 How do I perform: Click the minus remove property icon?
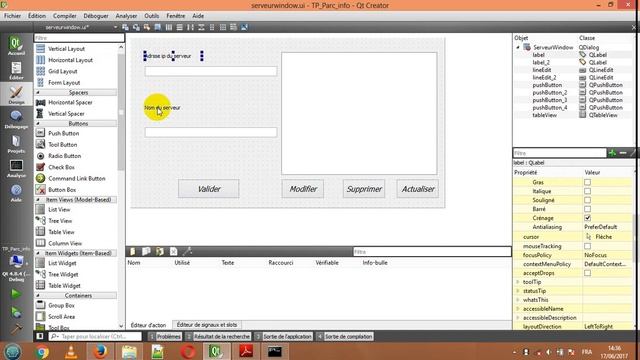[623, 153]
